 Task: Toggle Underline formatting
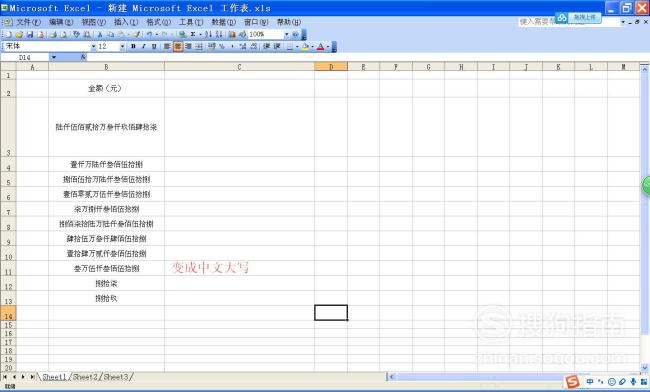[x=154, y=46]
